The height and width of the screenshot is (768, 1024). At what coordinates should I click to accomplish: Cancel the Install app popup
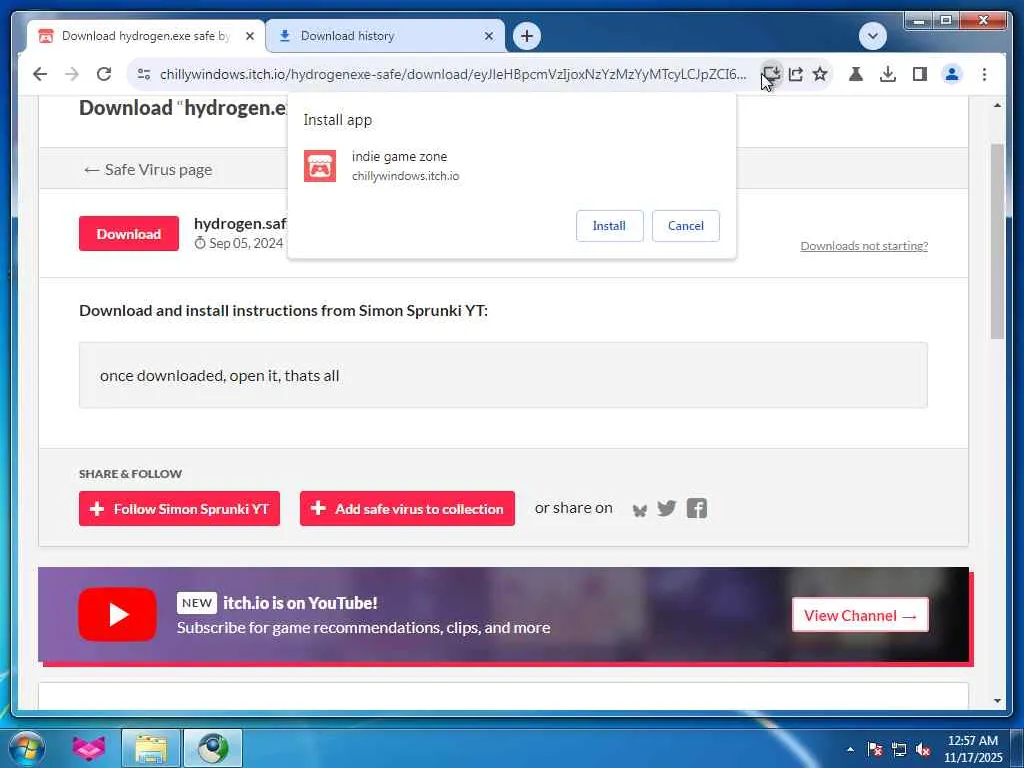click(686, 226)
